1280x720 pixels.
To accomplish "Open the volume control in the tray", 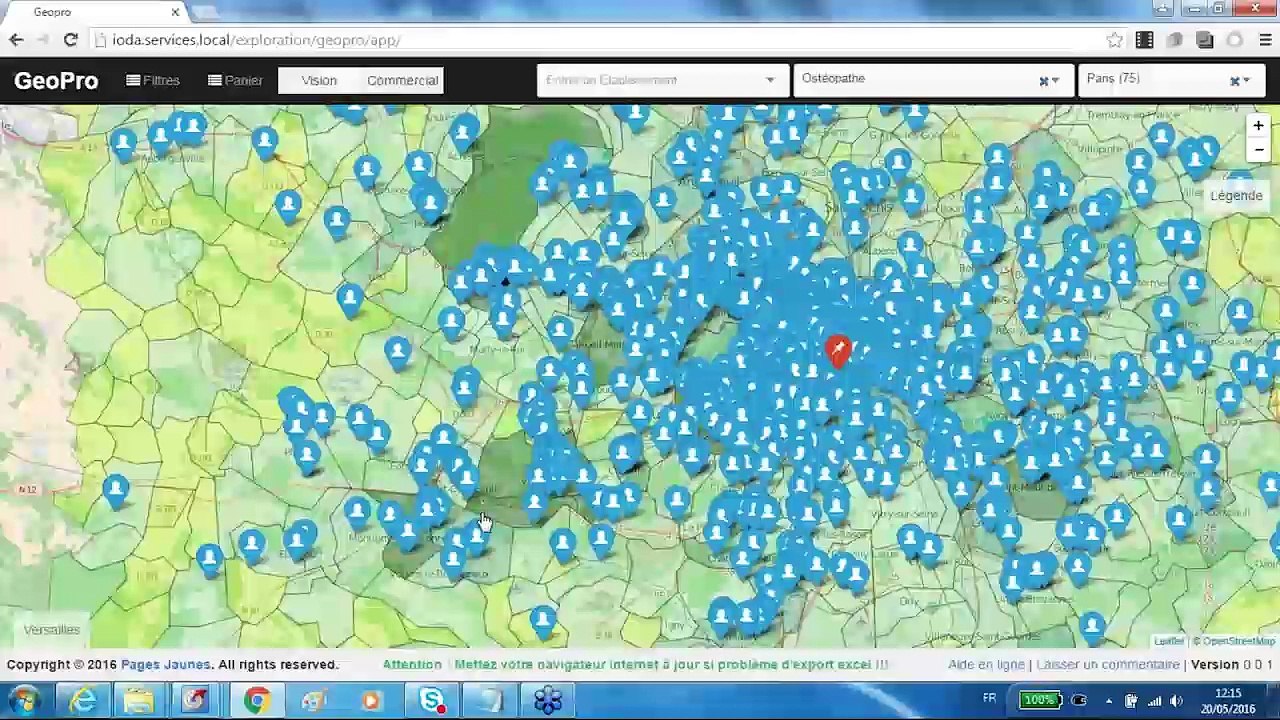I will click(x=1177, y=701).
